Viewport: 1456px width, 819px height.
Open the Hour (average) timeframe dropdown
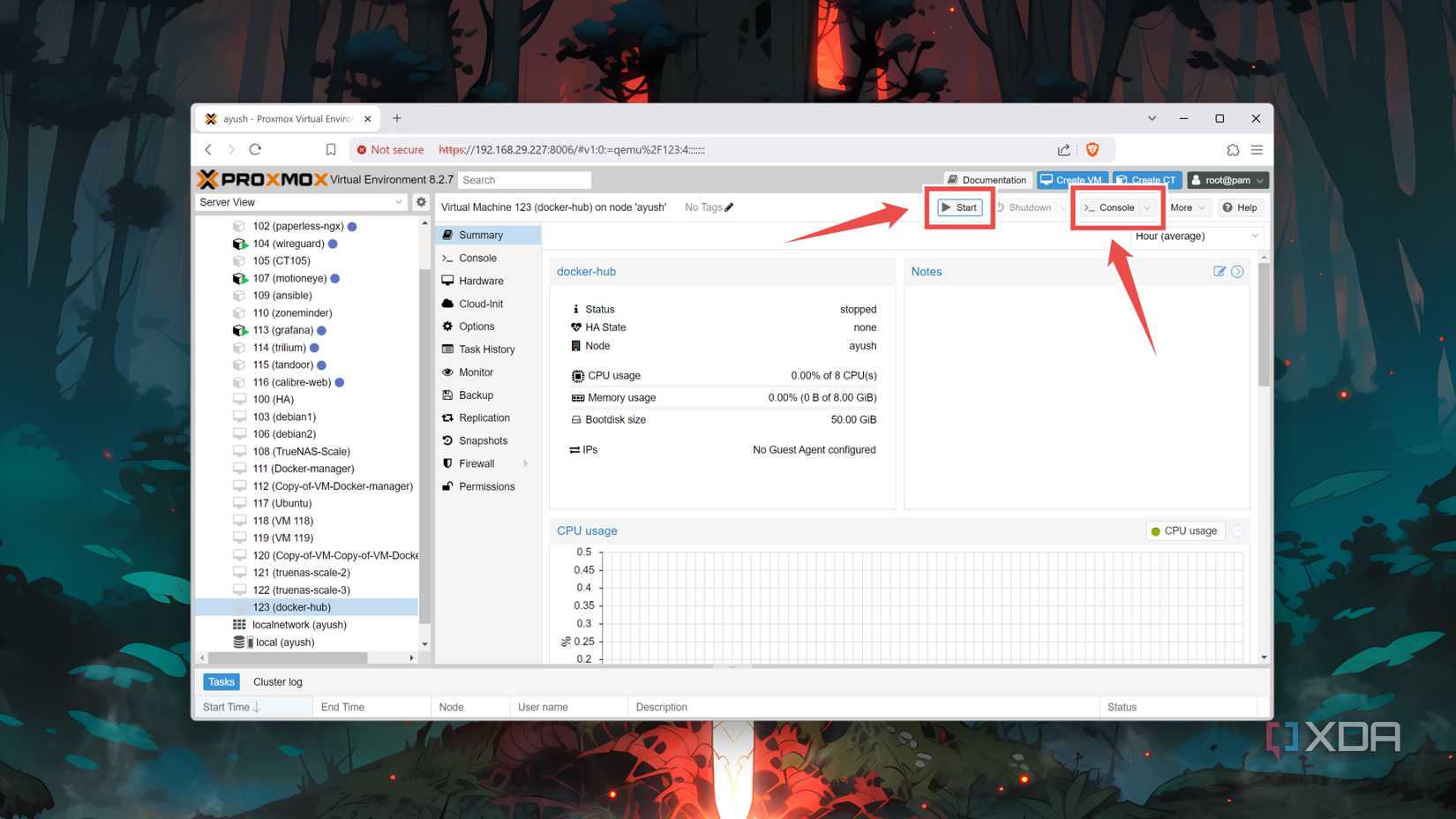click(1197, 237)
